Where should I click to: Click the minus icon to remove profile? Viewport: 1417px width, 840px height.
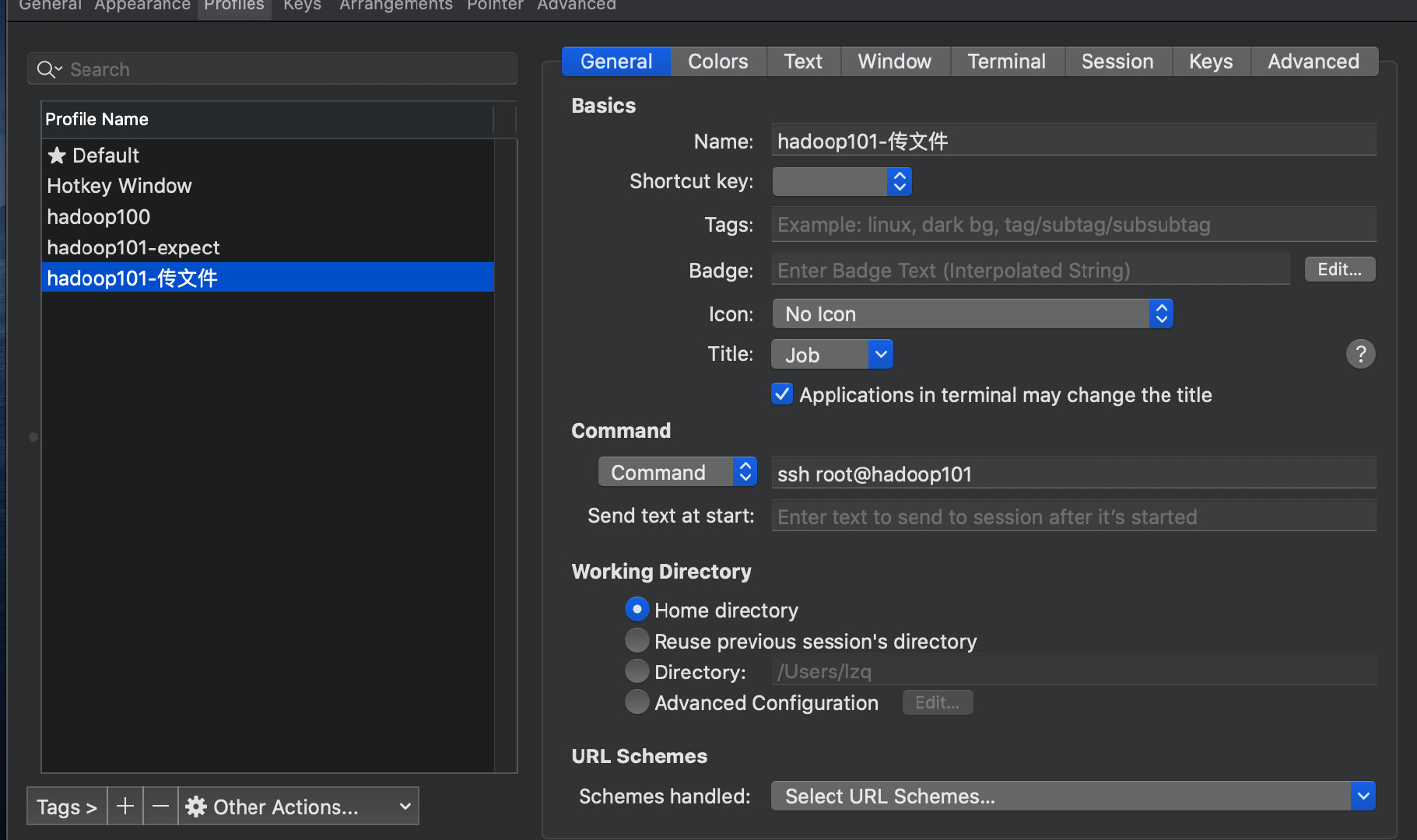160,806
